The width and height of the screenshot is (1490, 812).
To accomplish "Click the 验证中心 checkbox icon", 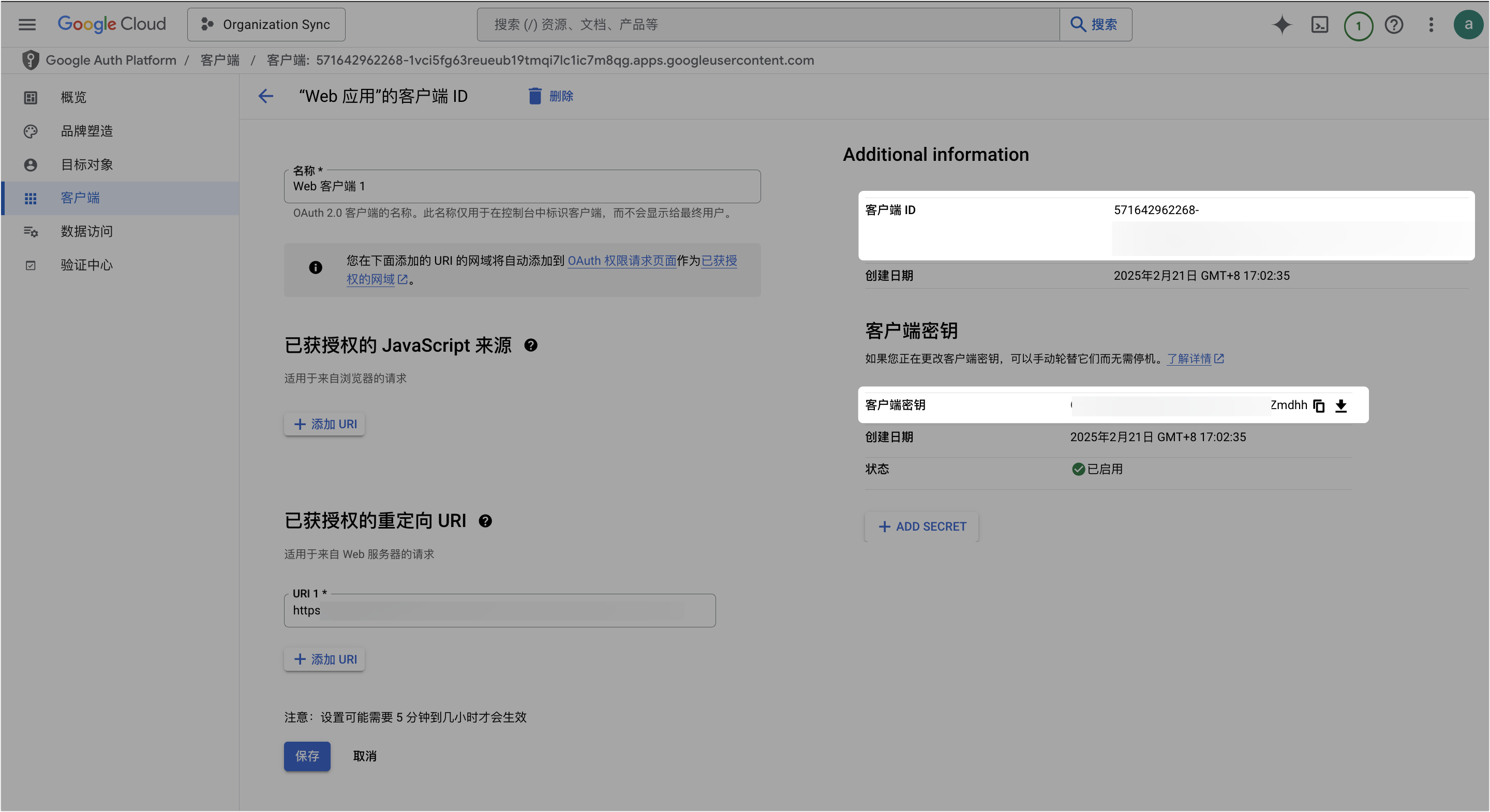I will pos(30,265).
